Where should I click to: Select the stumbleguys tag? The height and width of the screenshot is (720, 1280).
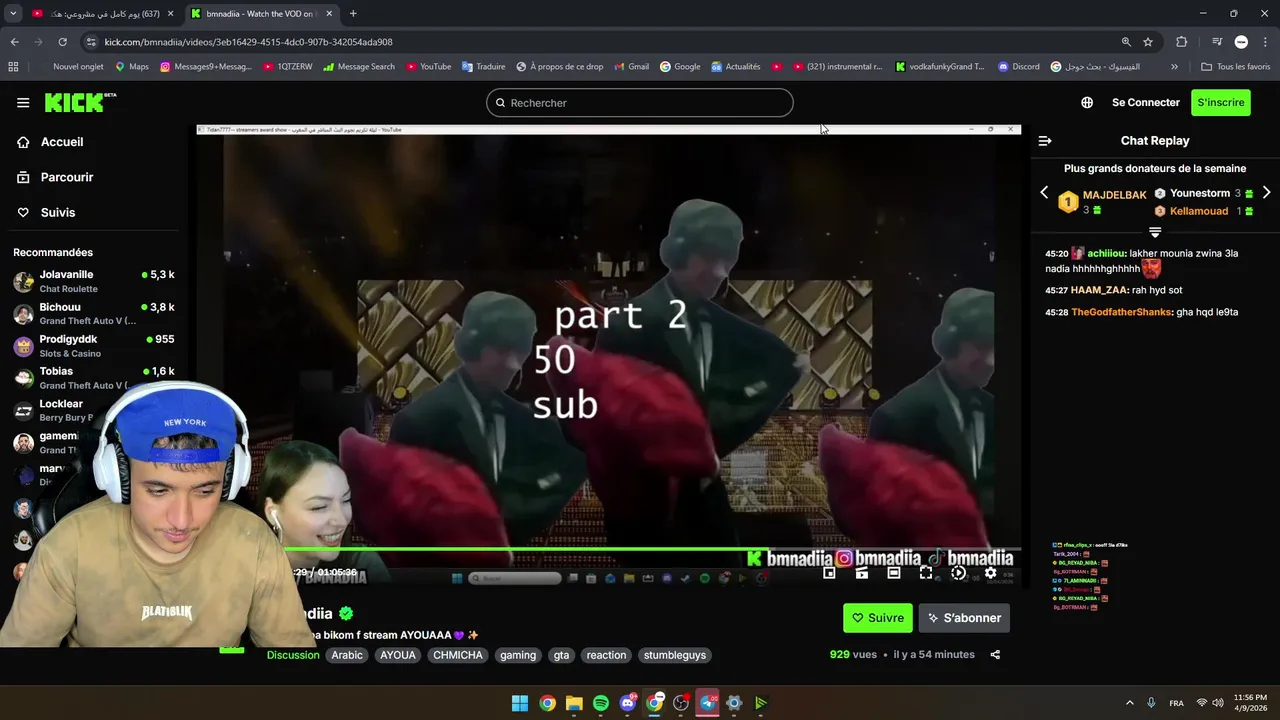tap(675, 655)
